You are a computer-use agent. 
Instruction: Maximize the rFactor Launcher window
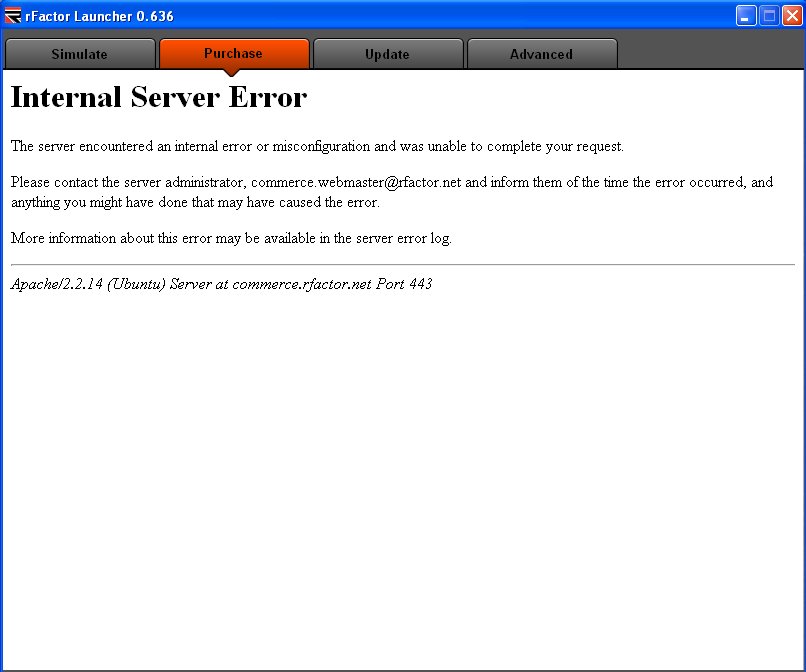(x=769, y=15)
